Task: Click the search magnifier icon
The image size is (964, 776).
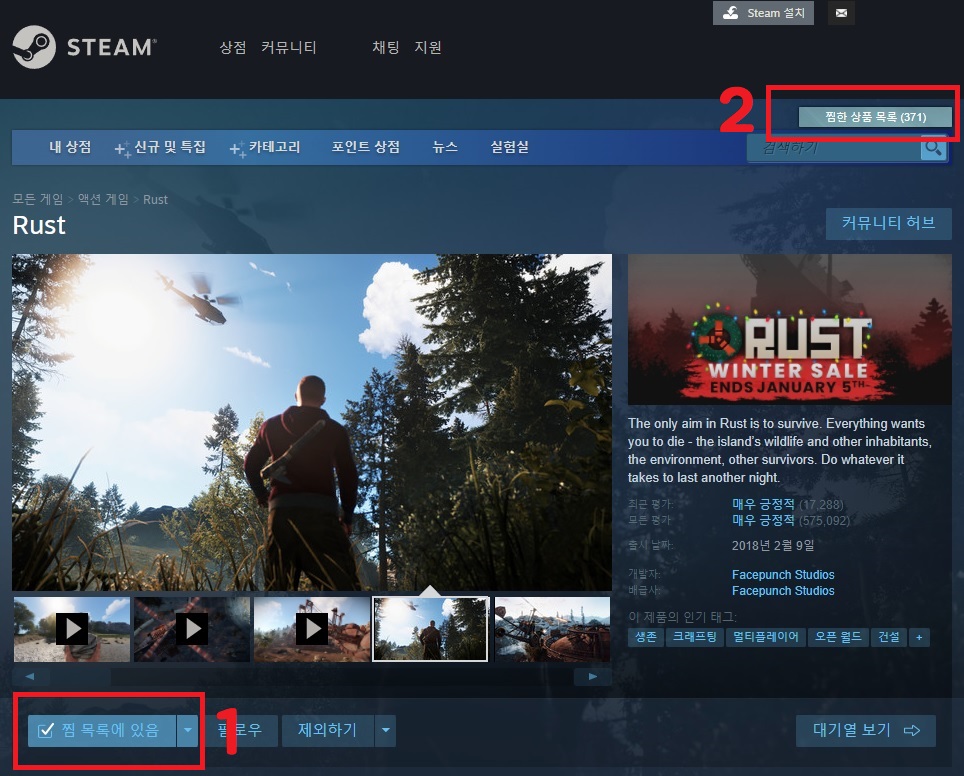Action: [933, 148]
